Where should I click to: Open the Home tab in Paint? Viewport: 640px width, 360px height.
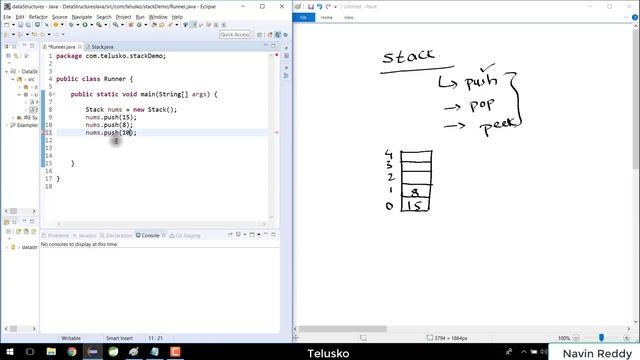(x=327, y=18)
